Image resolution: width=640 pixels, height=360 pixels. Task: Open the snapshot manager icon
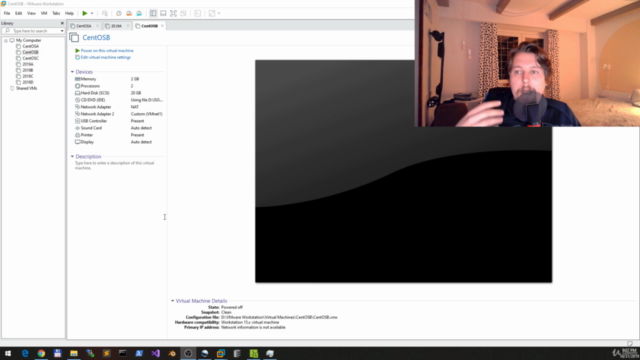[x=139, y=13]
